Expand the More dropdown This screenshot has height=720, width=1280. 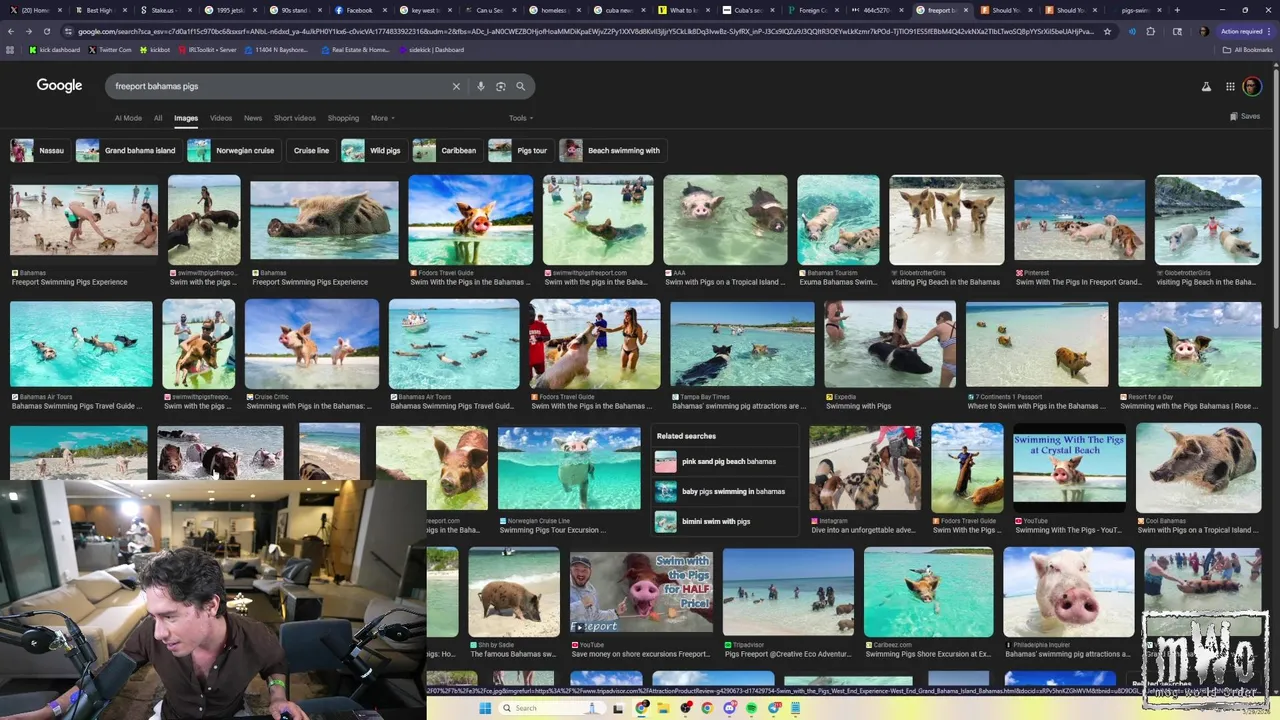[383, 118]
